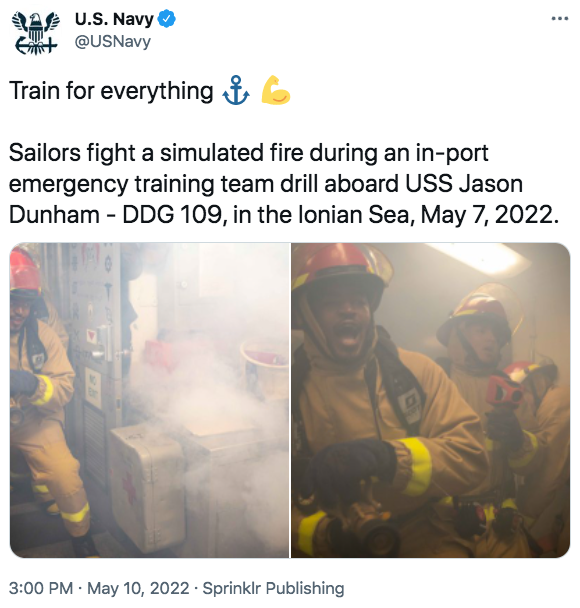The image size is (580, 608).
Task: Click the flexed bicep emoji
Action: coord(275,90)
